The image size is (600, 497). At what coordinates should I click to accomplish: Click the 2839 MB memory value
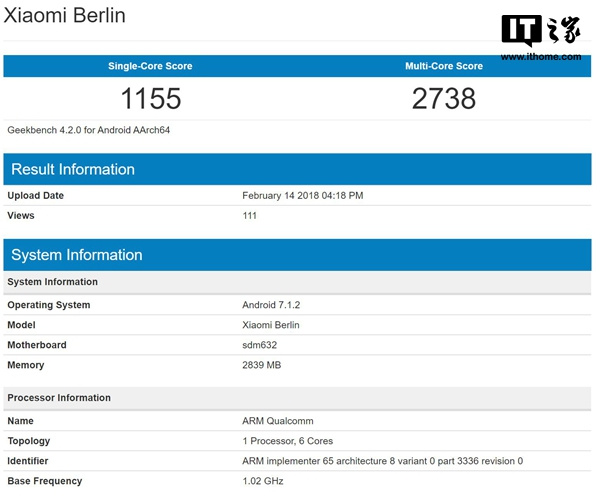[x=261, y=365]
